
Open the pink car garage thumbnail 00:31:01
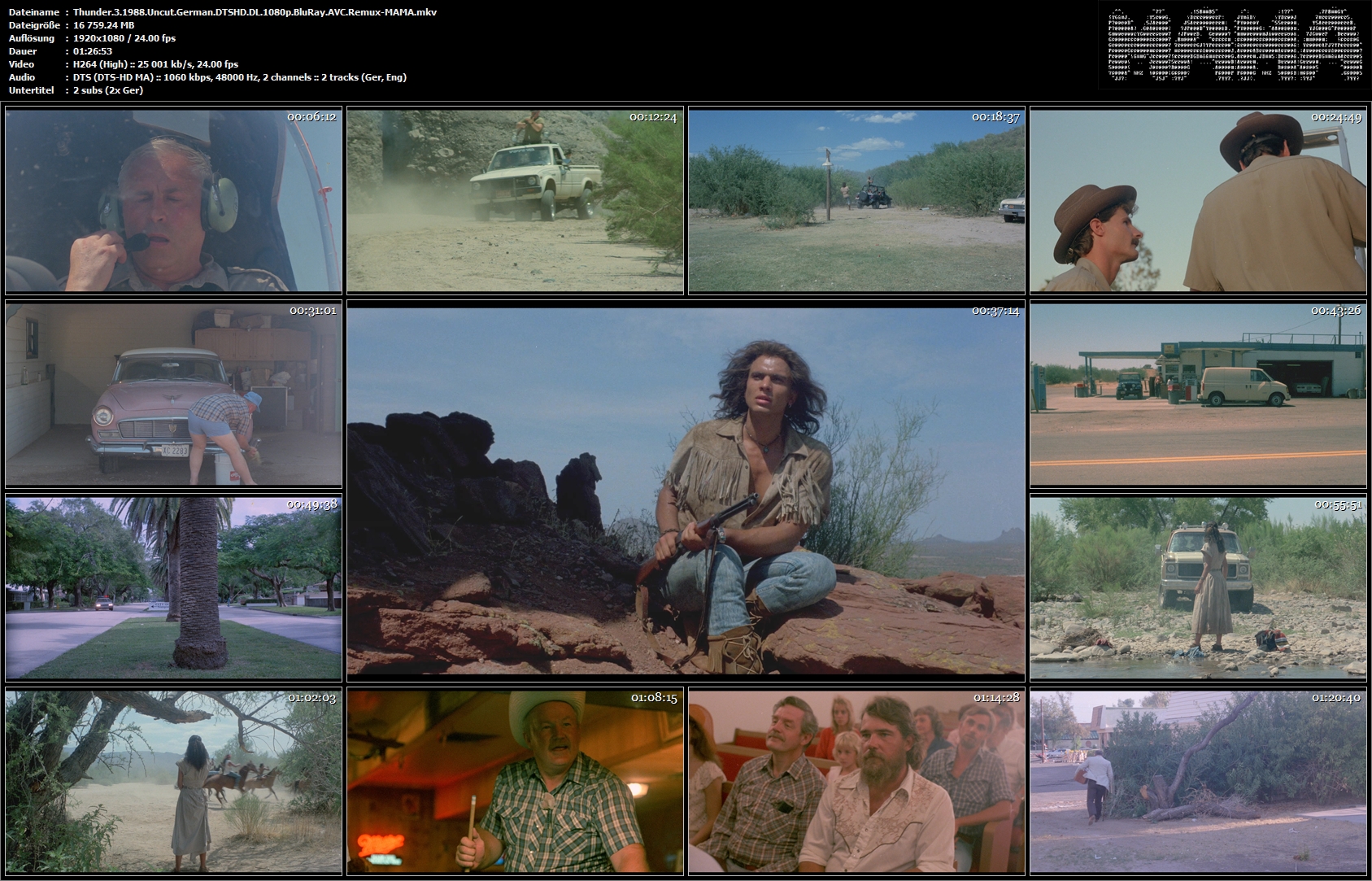173,395
